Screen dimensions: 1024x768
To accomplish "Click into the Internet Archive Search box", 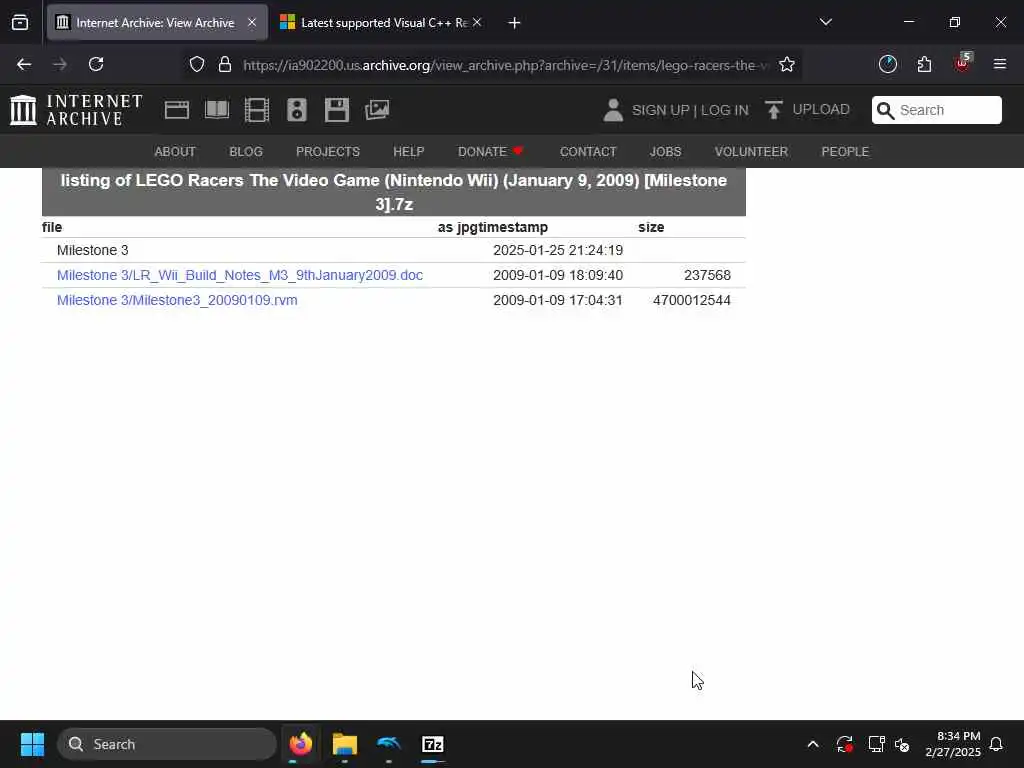I will [x=936, y=110].
